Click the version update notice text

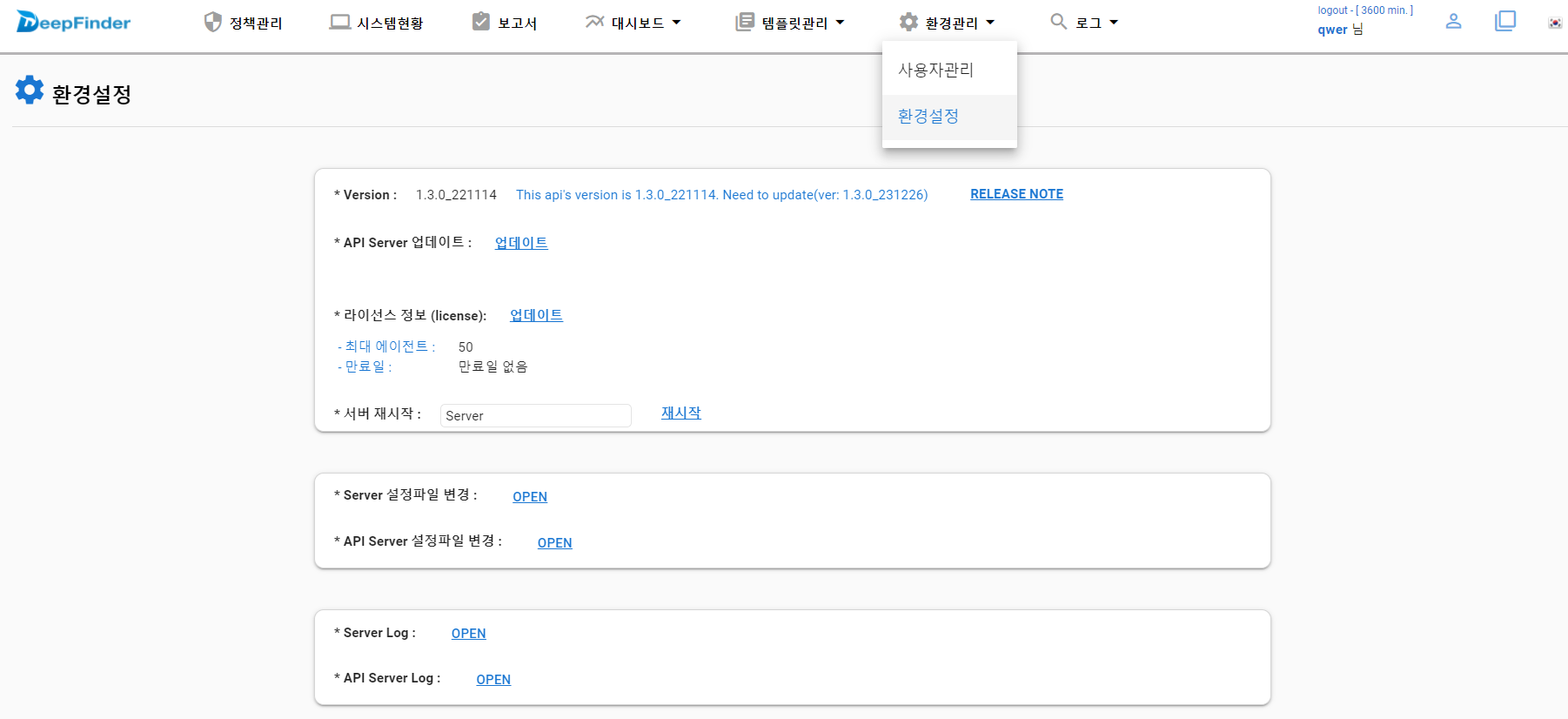pyautogui.click(x=721, y=195)
